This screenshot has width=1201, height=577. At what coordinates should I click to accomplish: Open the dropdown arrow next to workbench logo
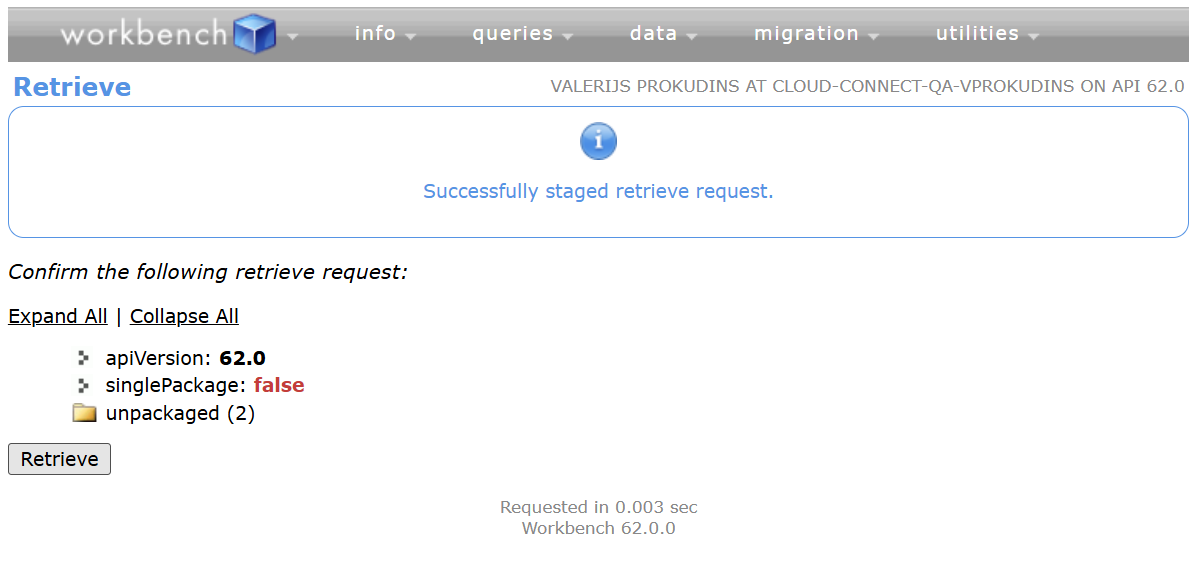292,37
